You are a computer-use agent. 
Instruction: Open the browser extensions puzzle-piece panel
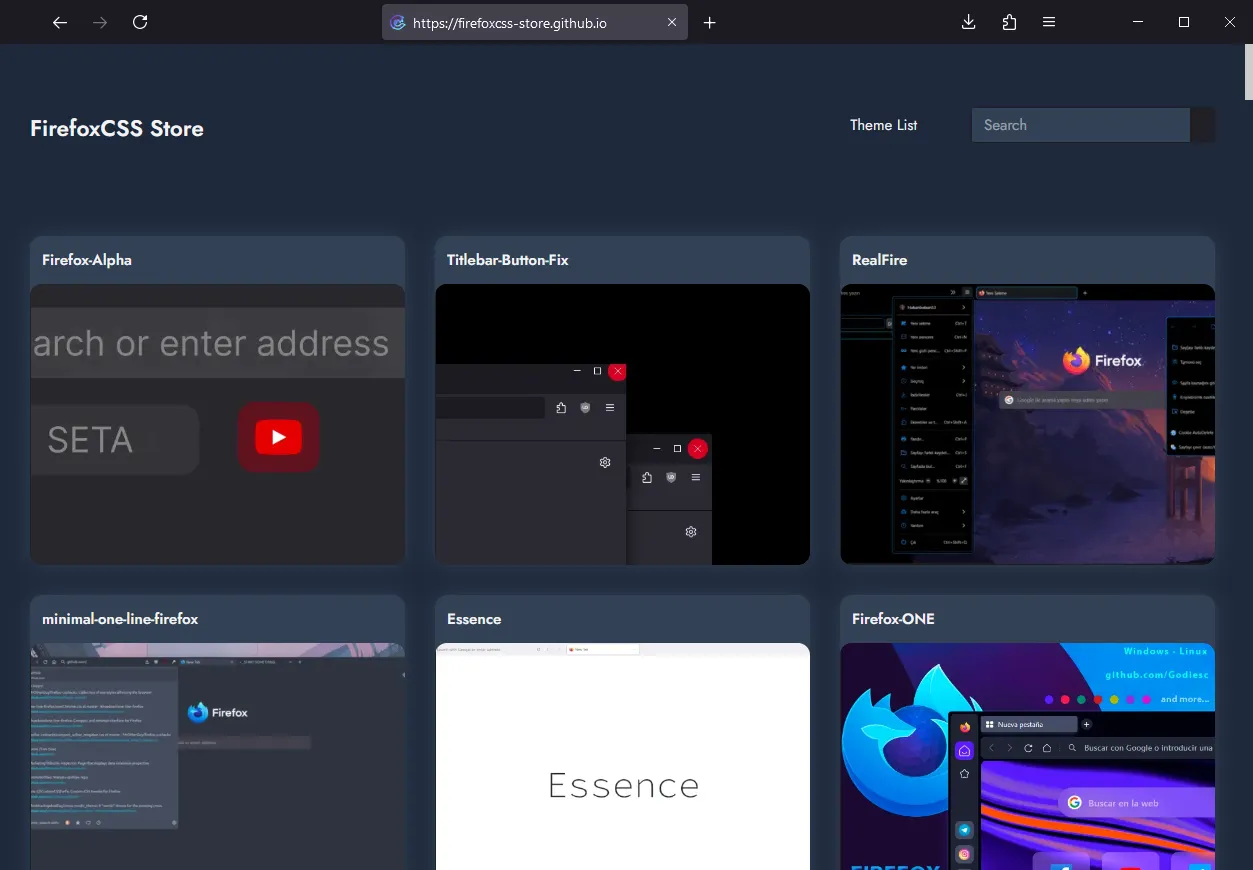1009,22
